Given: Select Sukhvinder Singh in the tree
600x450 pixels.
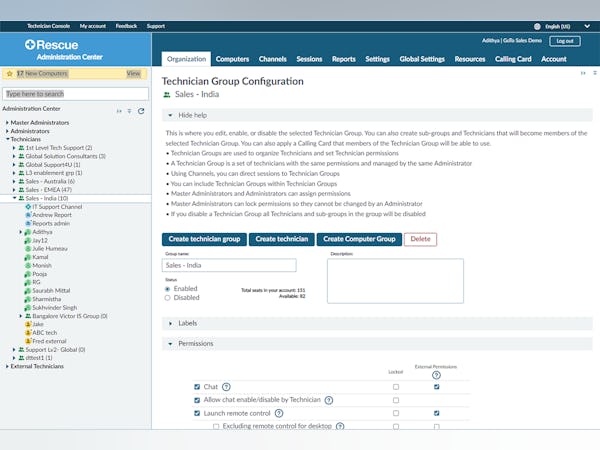Looking at the screenshot, I should tap(54, 308).
